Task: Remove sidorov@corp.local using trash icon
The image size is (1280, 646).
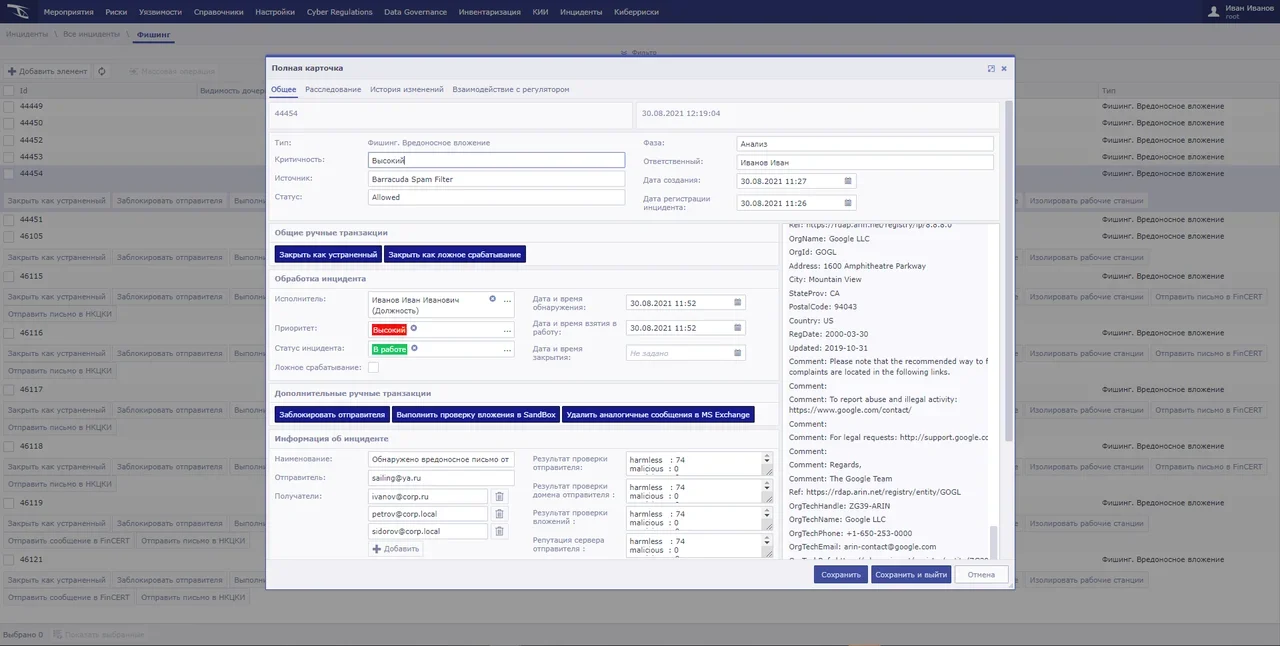Action: [500, 531]
